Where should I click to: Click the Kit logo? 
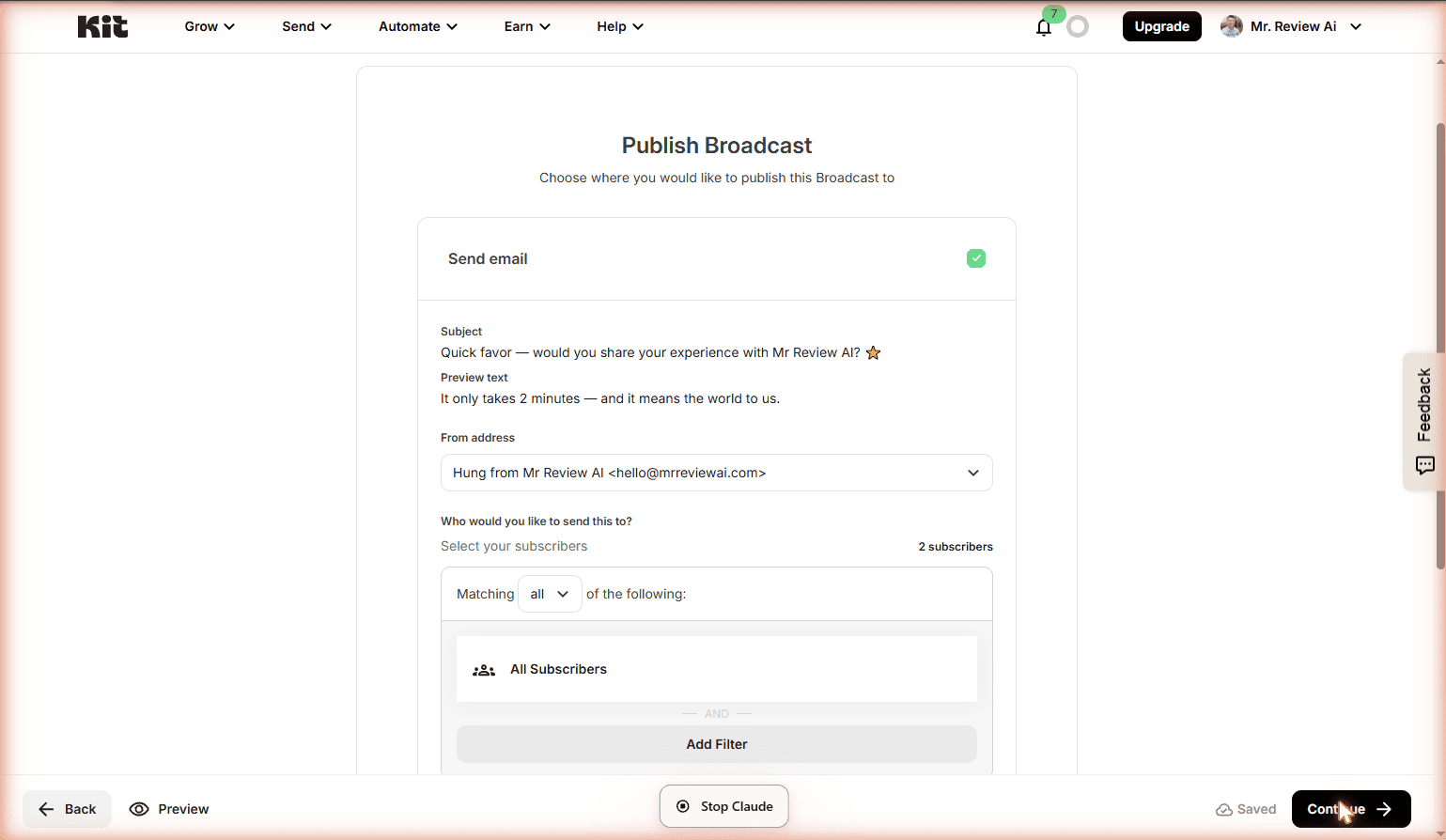coord(102,26)
